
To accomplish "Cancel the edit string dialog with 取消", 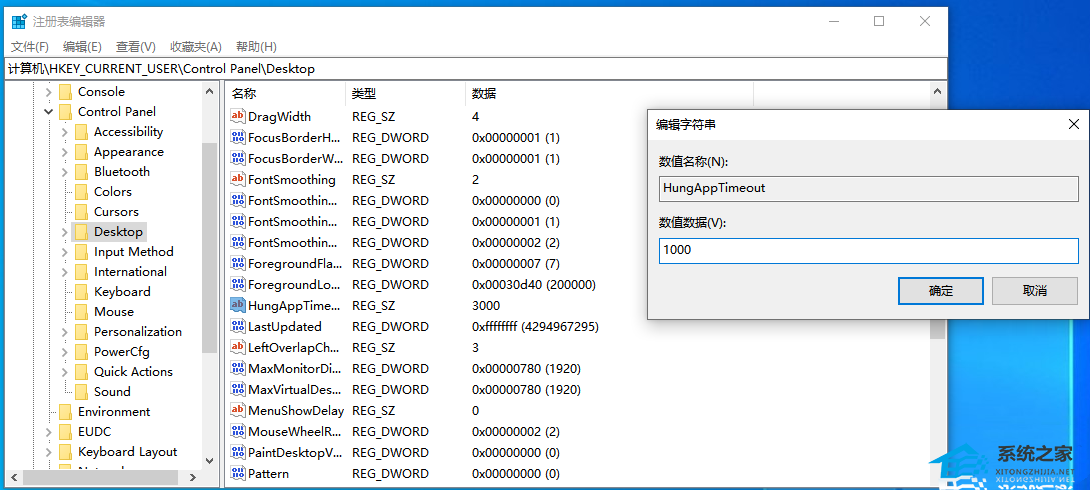I will pos(1034,291).
